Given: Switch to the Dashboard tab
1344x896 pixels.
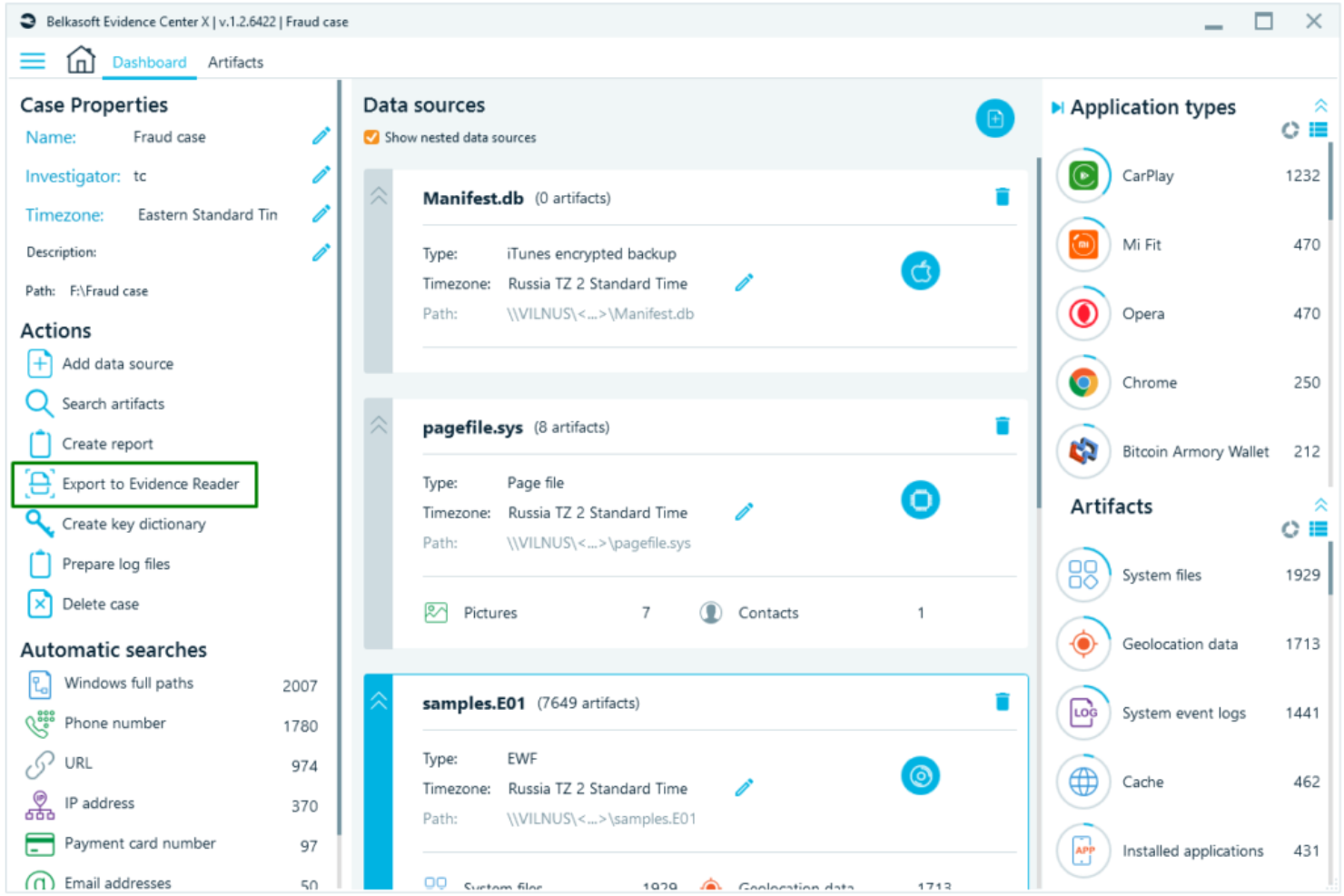Looking at the screenshot, I should tap(149, 62).
